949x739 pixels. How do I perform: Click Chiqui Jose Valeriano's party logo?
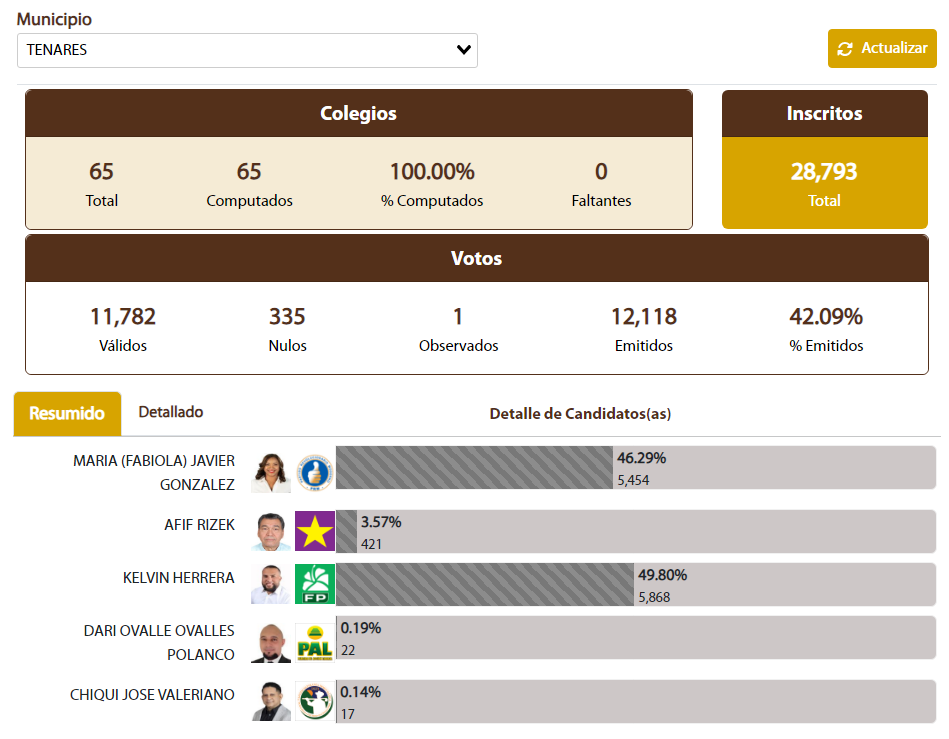coord(315,702)
